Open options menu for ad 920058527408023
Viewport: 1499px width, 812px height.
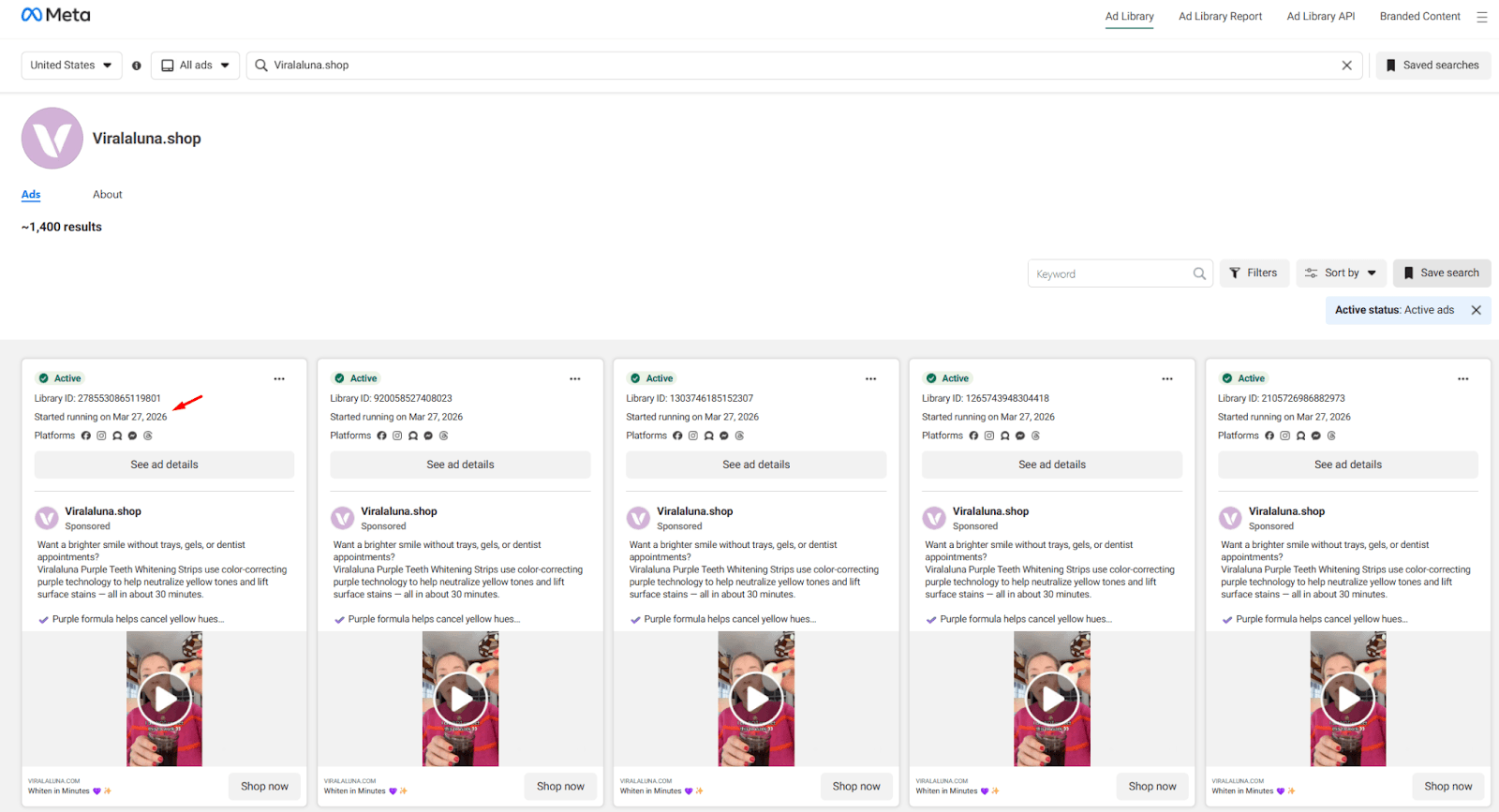(x=575, y=378)
